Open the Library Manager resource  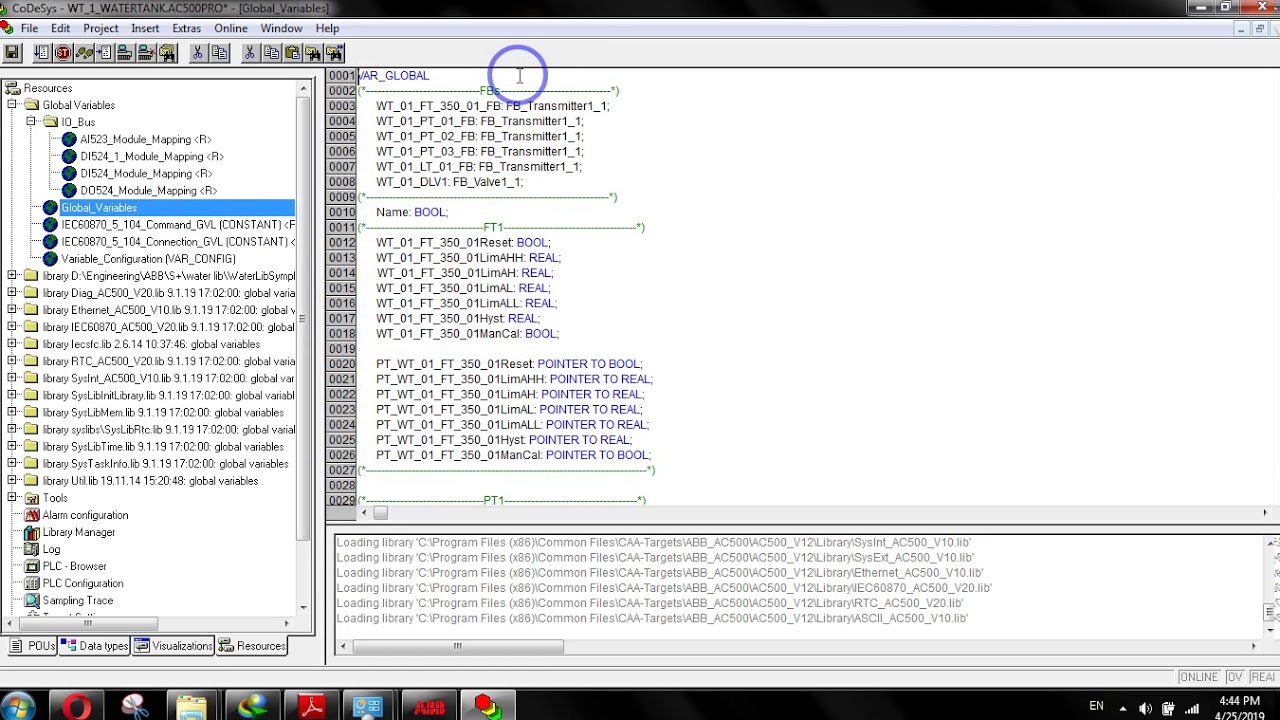[79, 532]
